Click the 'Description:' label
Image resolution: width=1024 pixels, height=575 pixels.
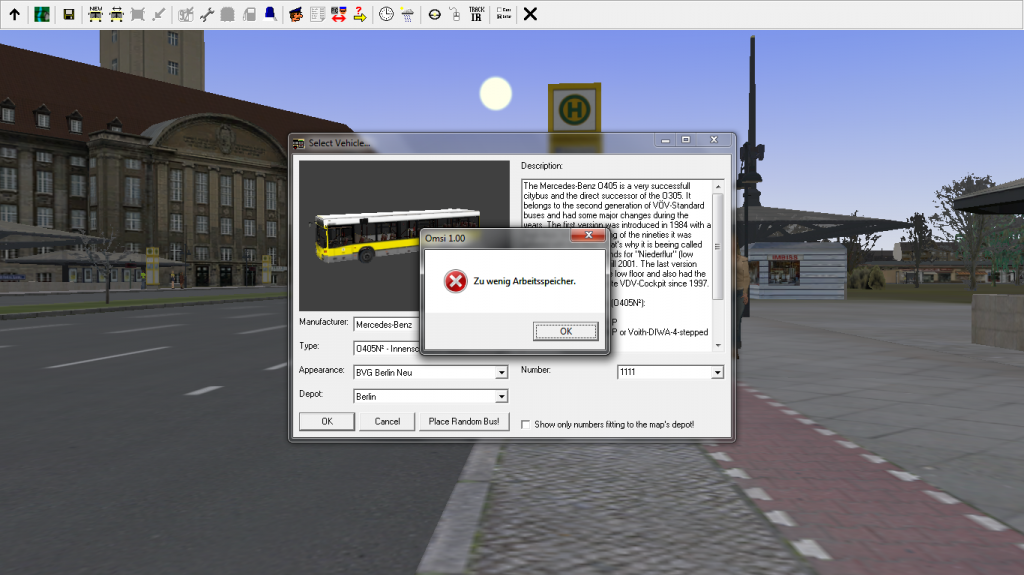tap(541, 166)
